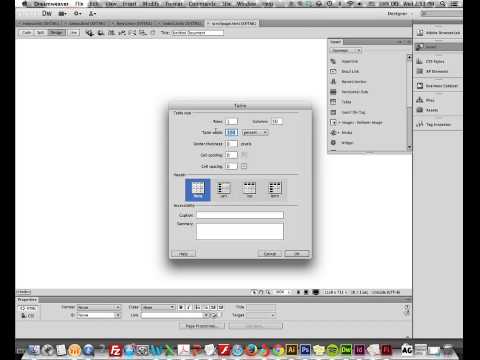Select the None header option in Table dialog
The height and width of the screenshot is (360, 480).
coord(198,190)
